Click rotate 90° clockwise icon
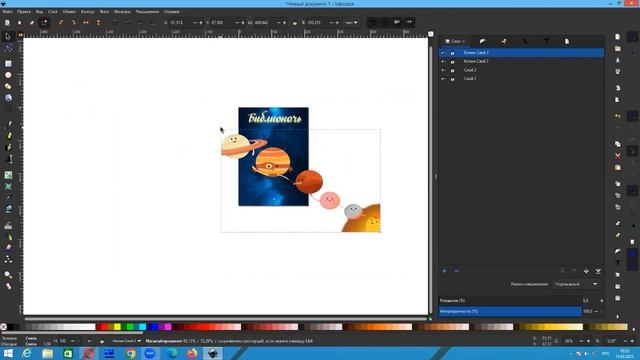Viewport: 640px width, 360px height. click(73, 22)
